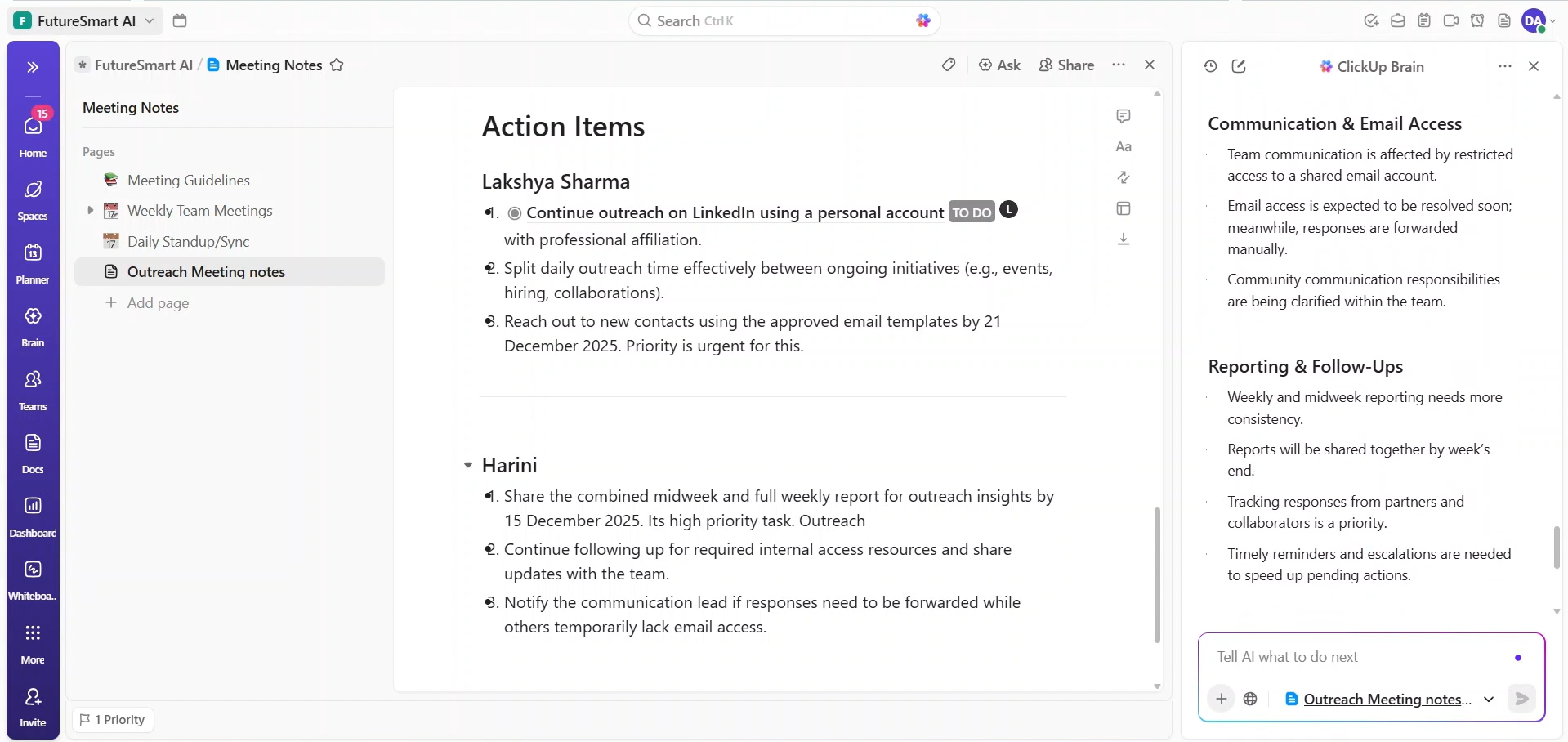Share the Meeting Notes doc

coord(1066,65)
